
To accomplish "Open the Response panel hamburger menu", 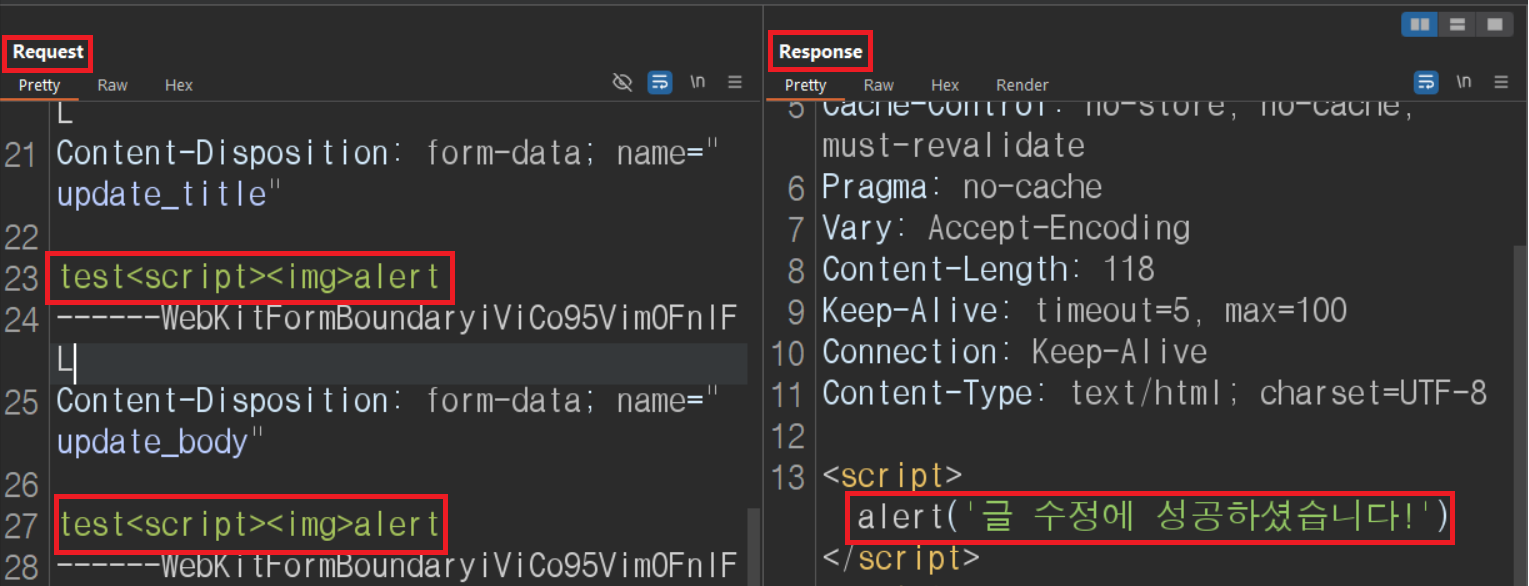I will [x=1502, y=82].
